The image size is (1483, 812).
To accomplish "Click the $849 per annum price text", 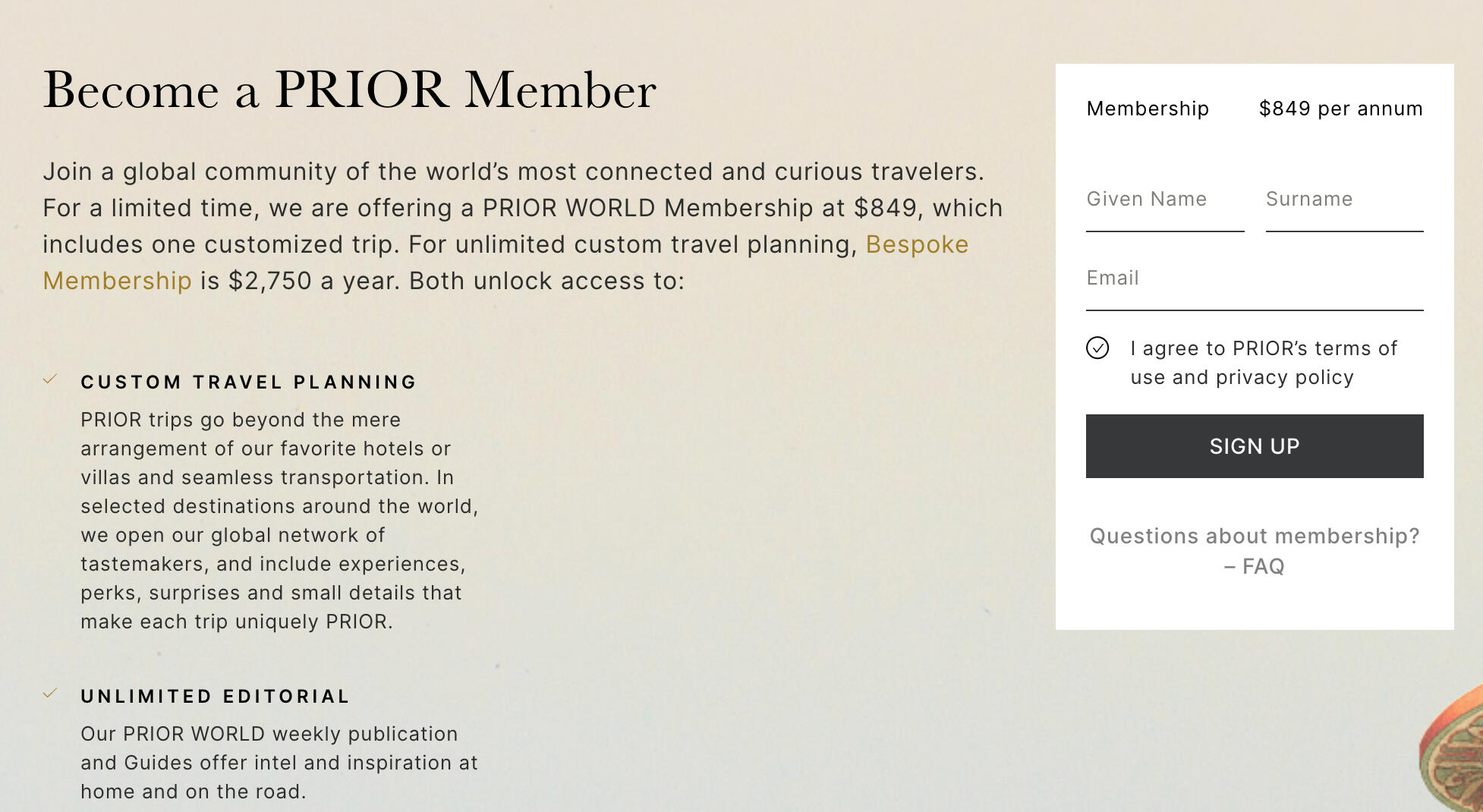I will tap(1340, 109).
